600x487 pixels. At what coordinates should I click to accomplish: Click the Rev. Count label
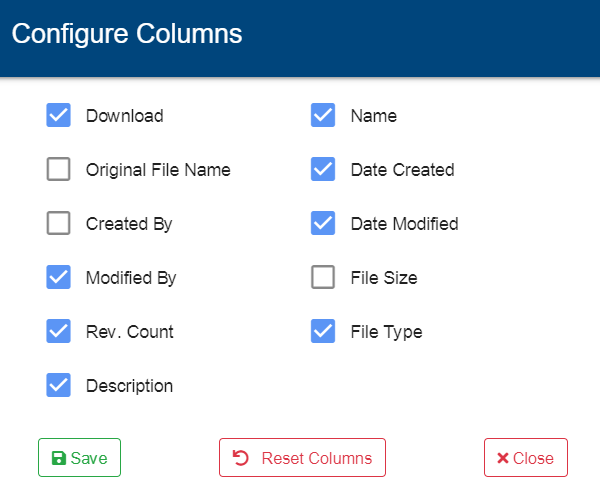click(x=130, y=332)
